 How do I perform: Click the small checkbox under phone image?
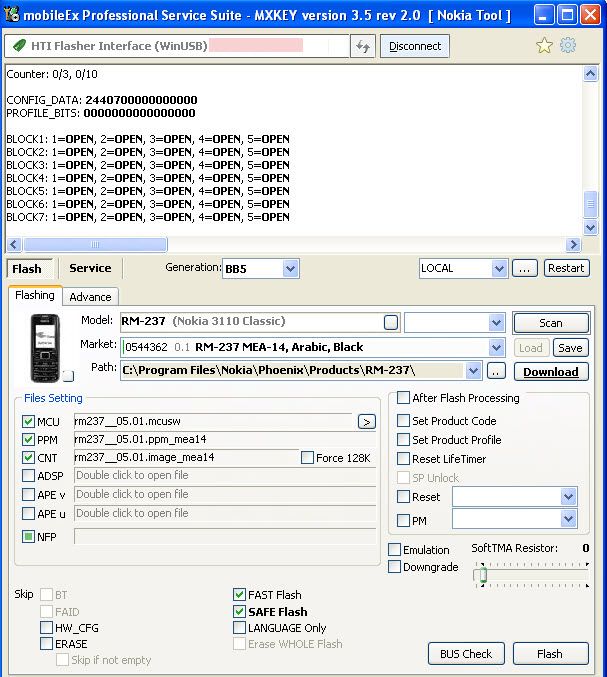pyautogui.click(x=68, y=376)
